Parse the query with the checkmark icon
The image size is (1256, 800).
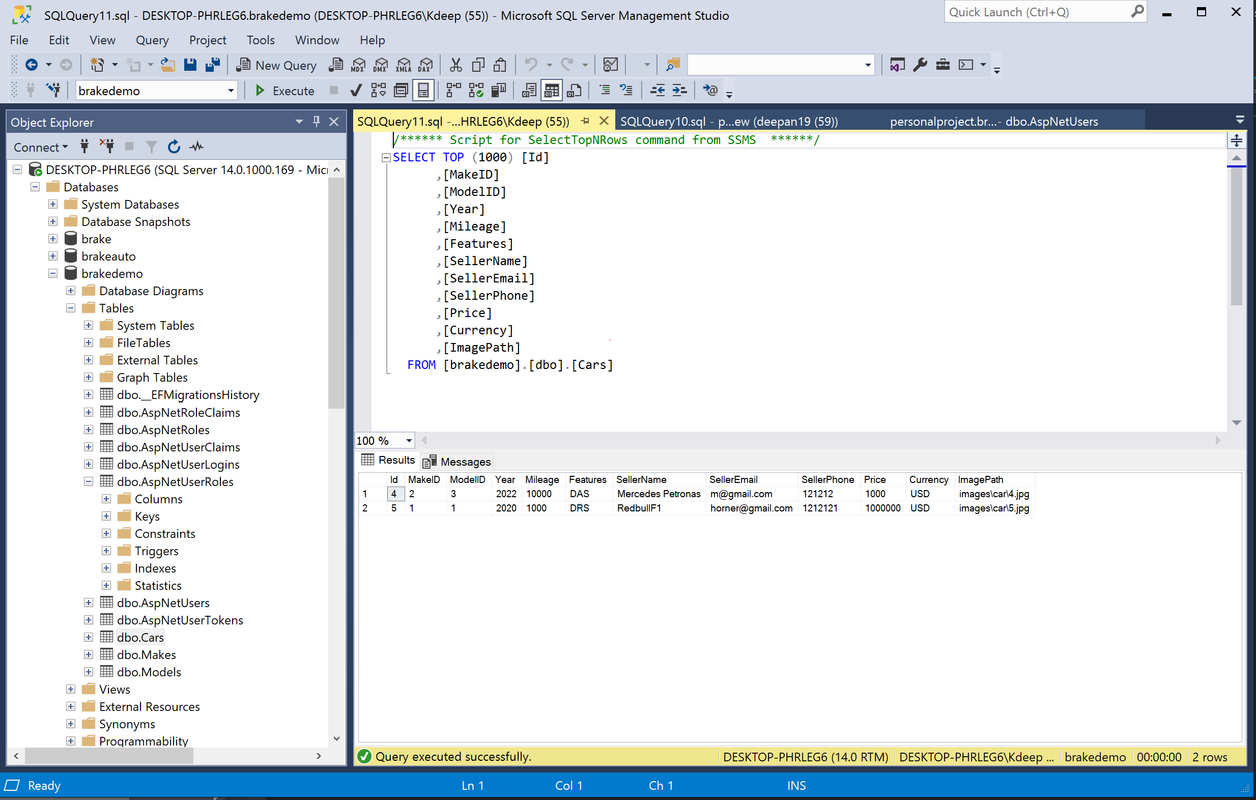tap(353, 90)
